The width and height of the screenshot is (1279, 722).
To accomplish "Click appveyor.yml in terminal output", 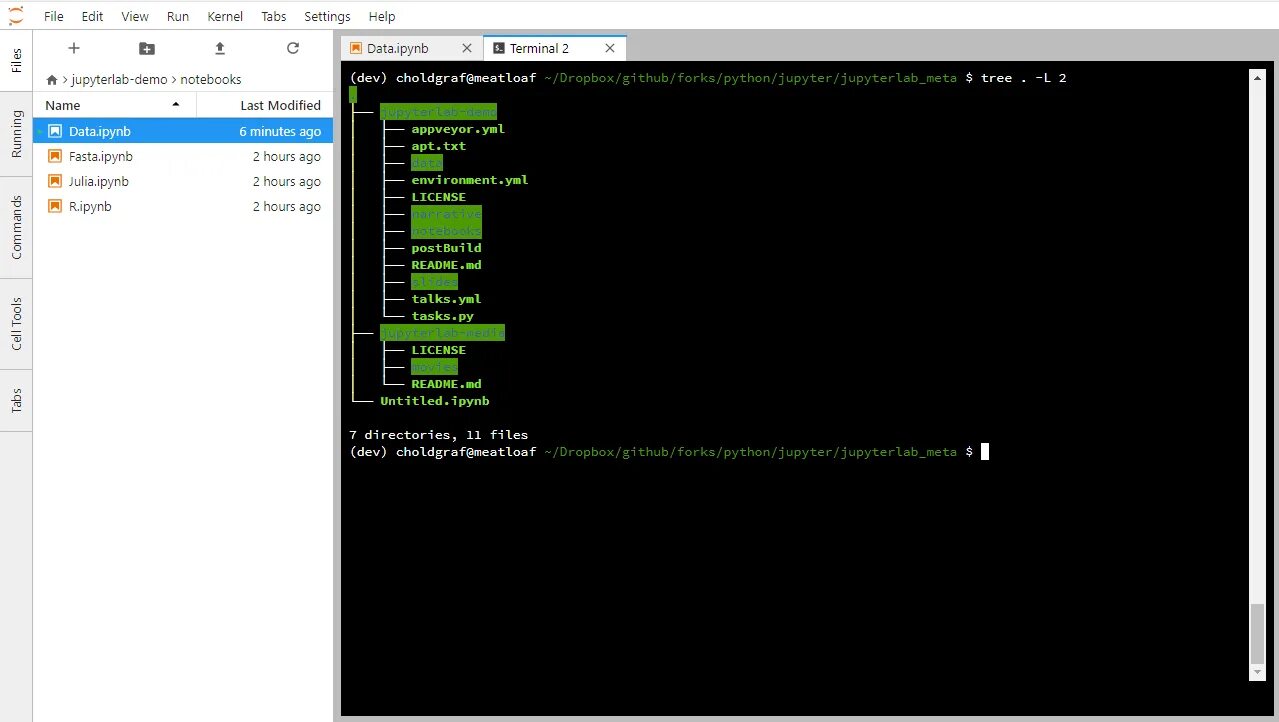I will point(458,129).
